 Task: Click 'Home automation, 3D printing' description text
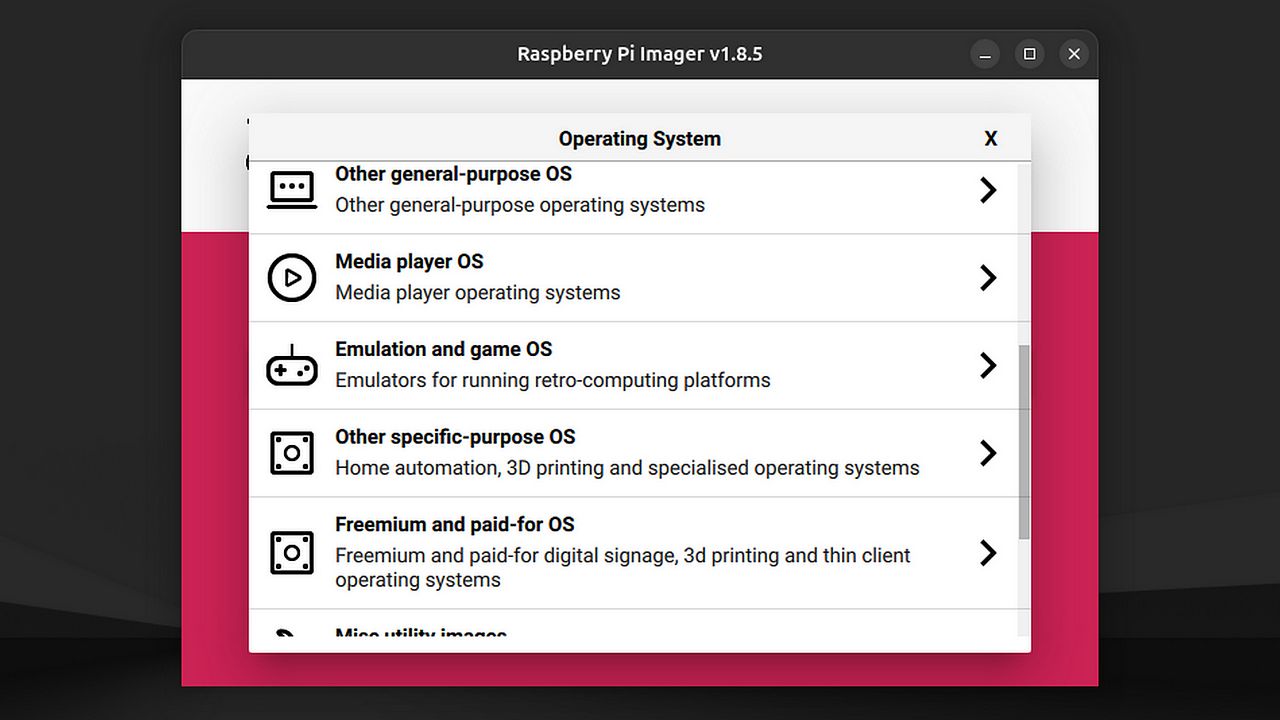(627, 468)
